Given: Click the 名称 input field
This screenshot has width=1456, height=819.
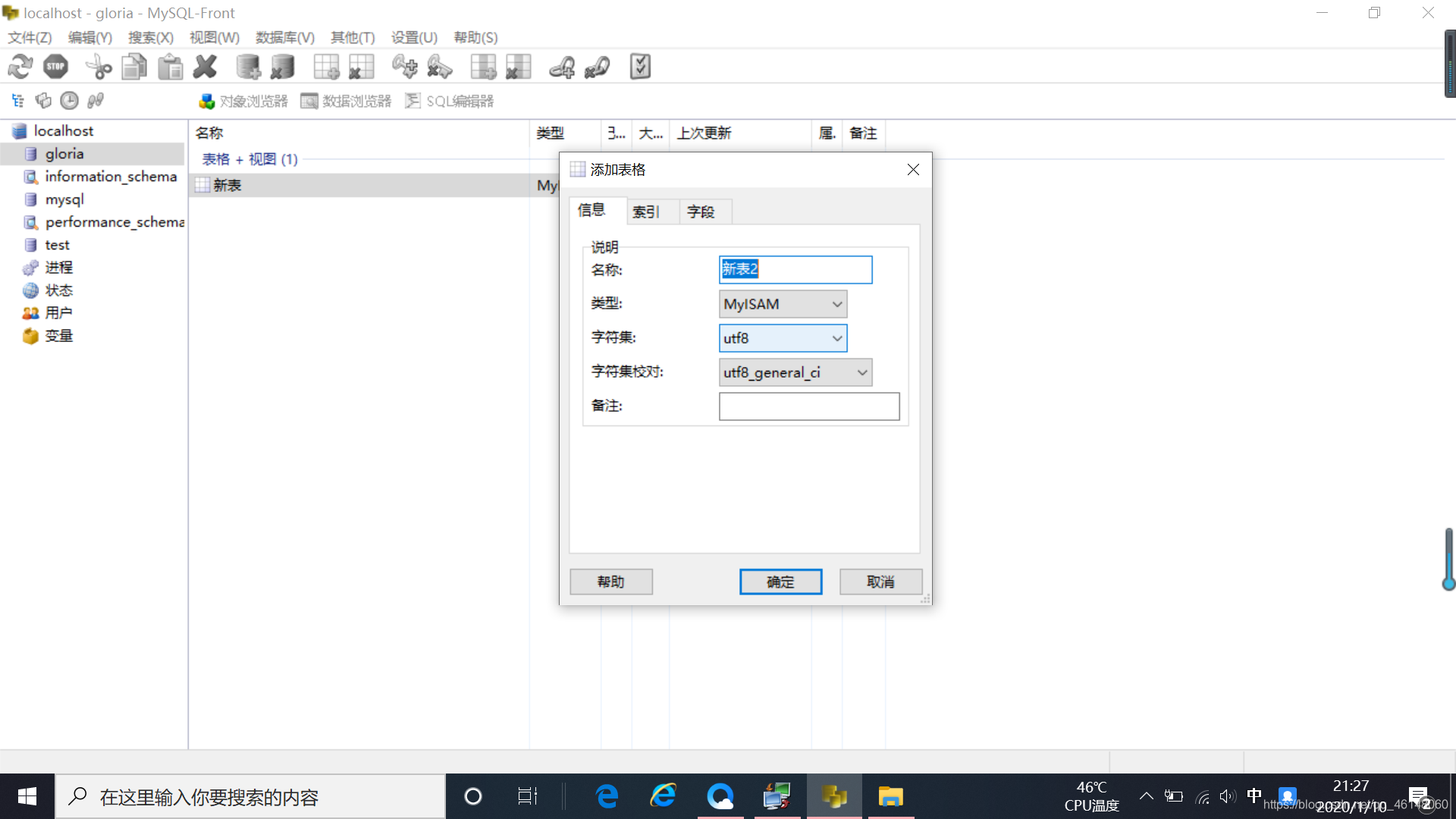Looking at the screenshot, I should coord(795,269).
